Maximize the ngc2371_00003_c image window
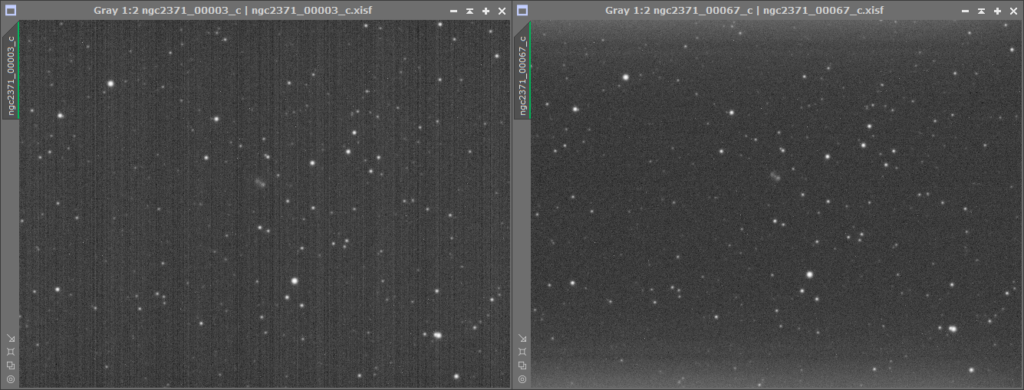 pyautogui.click(x=486, y=11)
